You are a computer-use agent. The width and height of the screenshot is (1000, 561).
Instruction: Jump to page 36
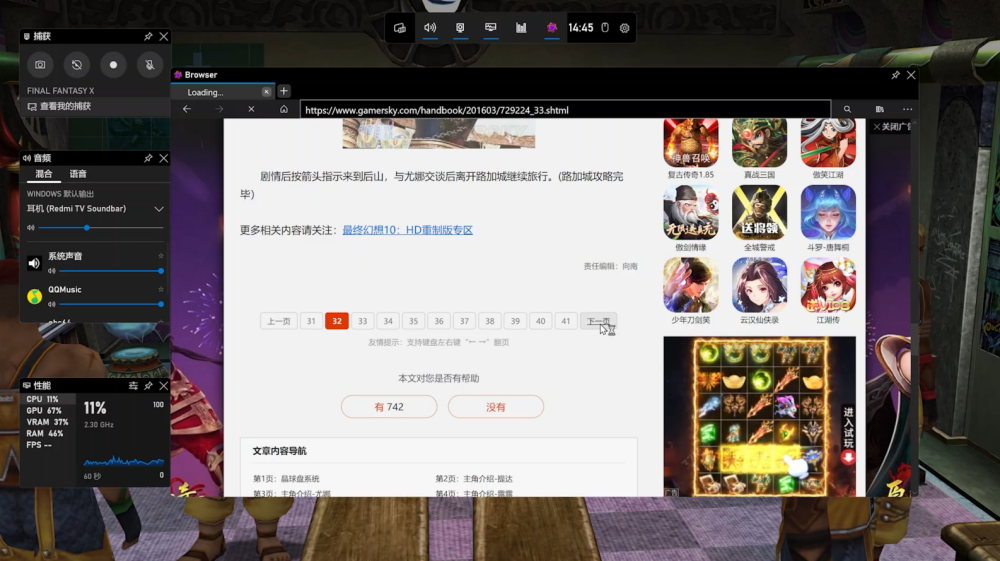click(x=439, y=321)
